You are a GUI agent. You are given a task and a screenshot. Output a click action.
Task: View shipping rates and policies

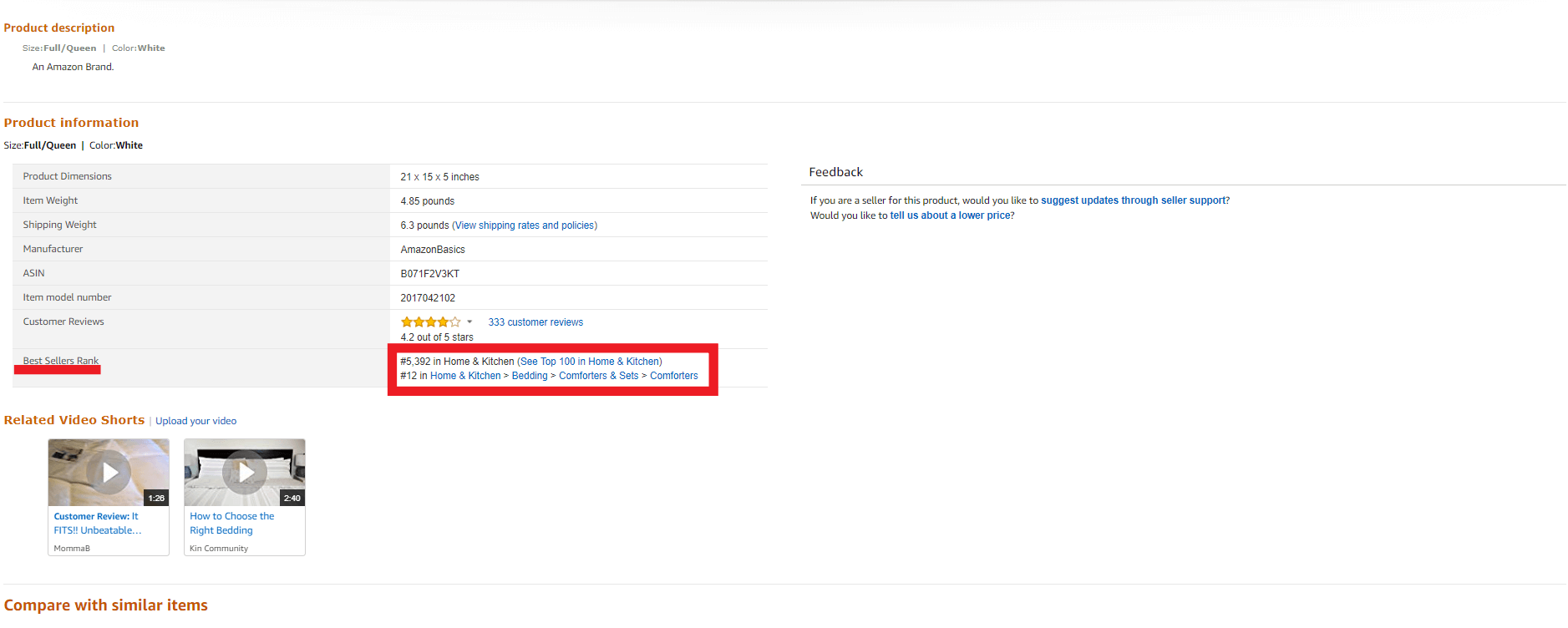[x=525, y=225]
